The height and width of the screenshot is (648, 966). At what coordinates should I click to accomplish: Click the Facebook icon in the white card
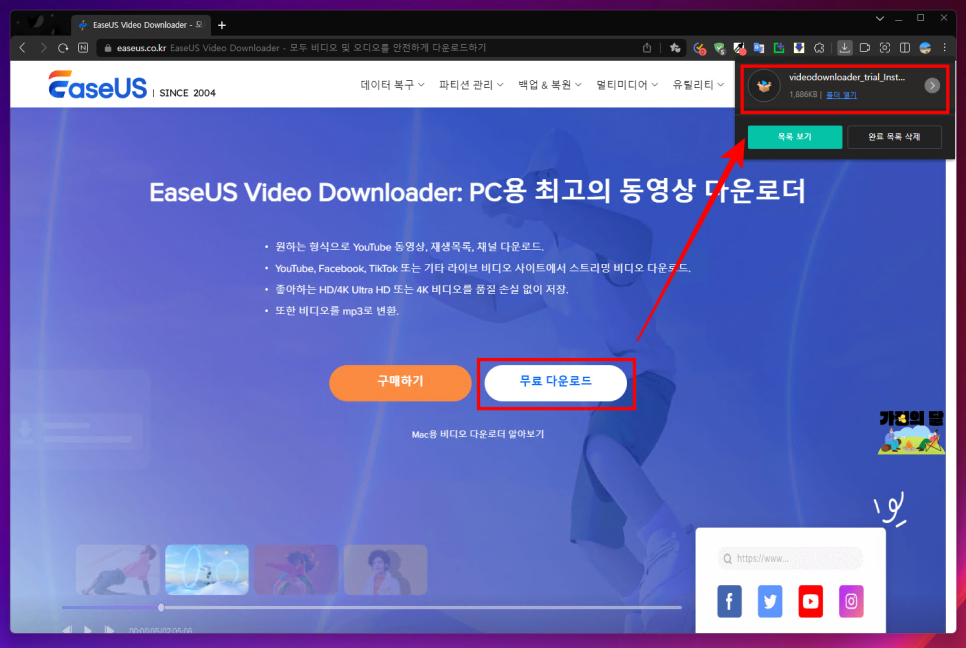(x=729, y=601)
